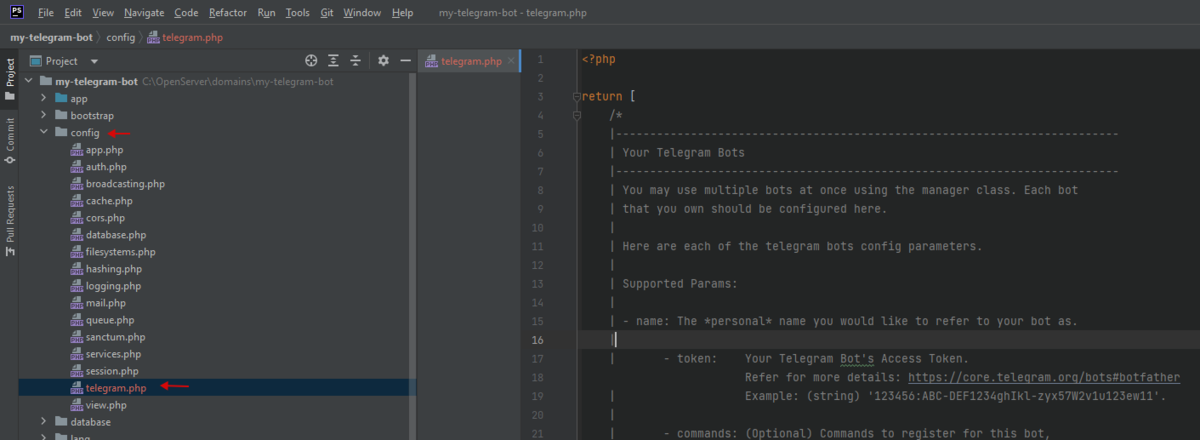Screen dimensions: 1200x440
Task: Open the Navigate menu
Action: (x=145, y=14)
